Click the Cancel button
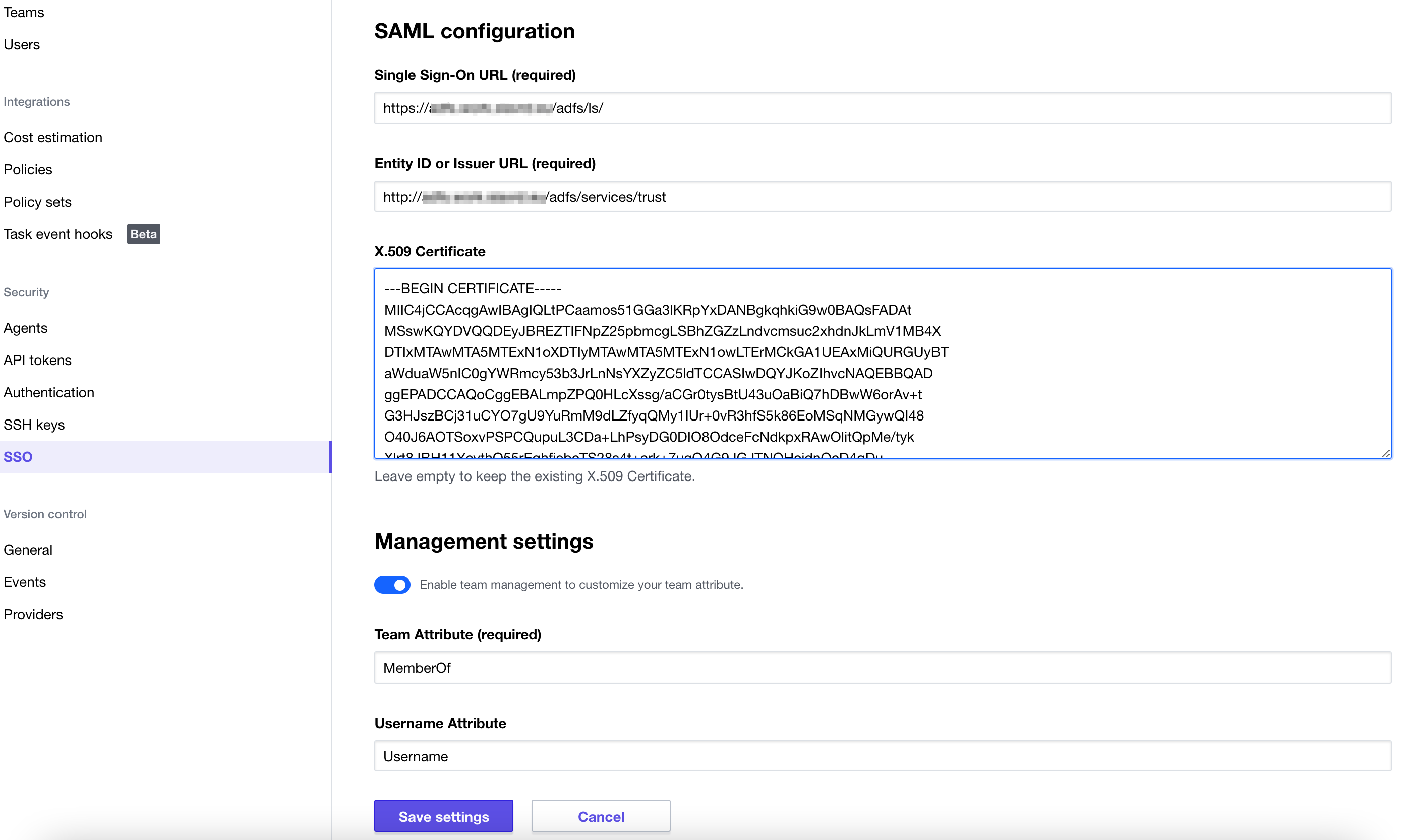 [600, 816]
